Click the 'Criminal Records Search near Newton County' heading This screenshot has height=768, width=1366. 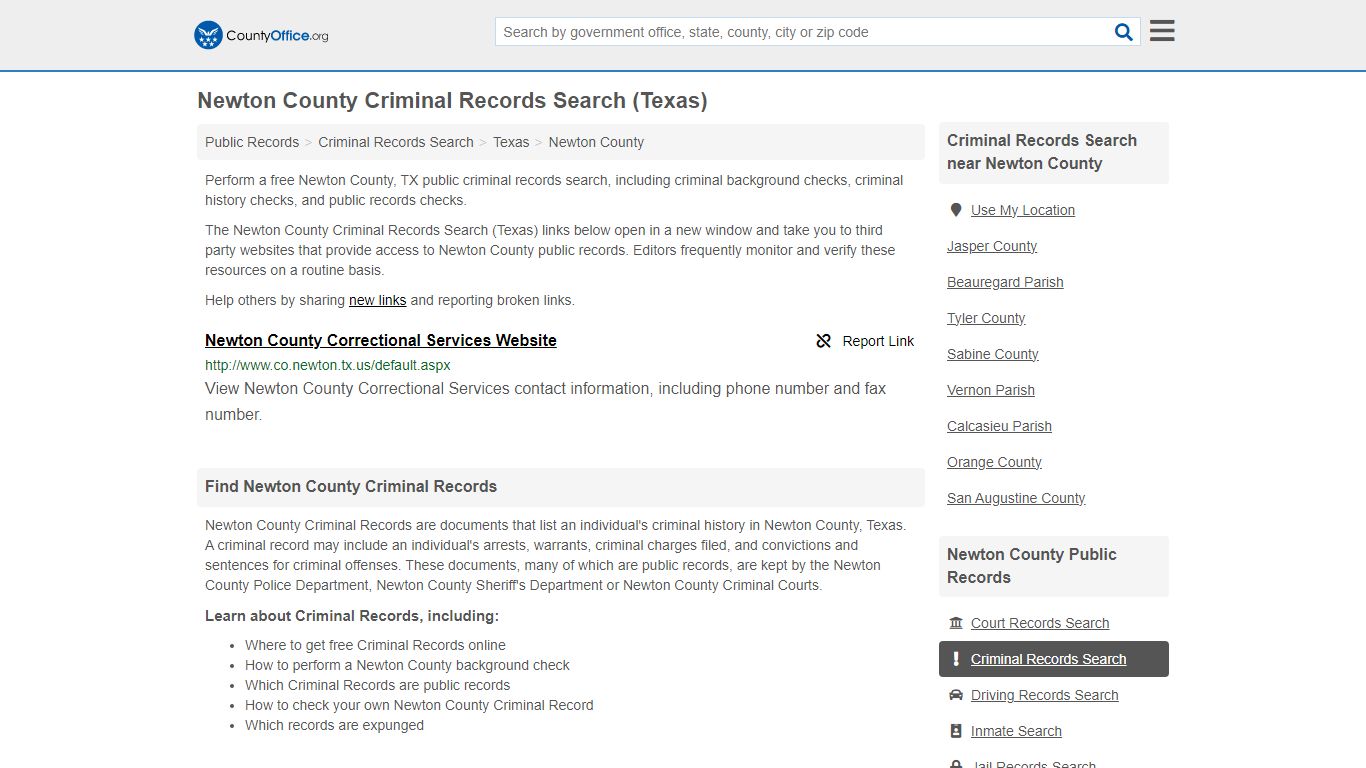(1042, 152)
